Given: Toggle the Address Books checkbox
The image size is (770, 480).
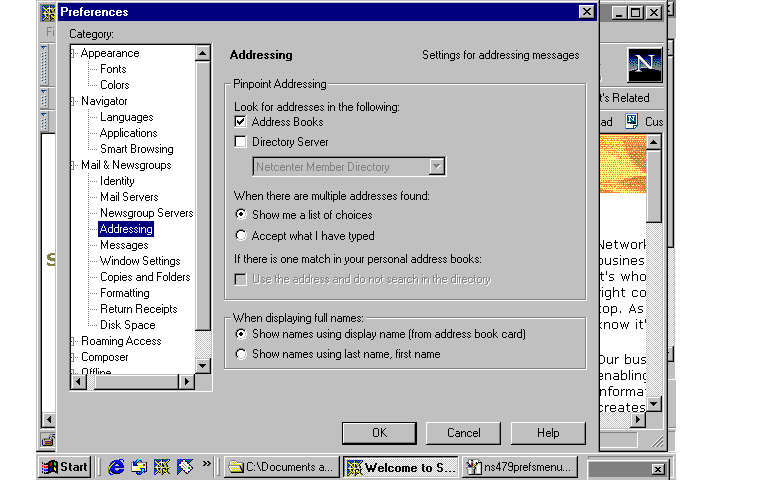Looking at the screenshot, I should point(241,121).
